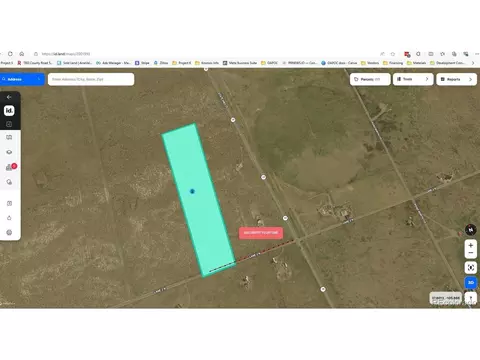Open the Sold Land bookmark

tap(75, 63)
